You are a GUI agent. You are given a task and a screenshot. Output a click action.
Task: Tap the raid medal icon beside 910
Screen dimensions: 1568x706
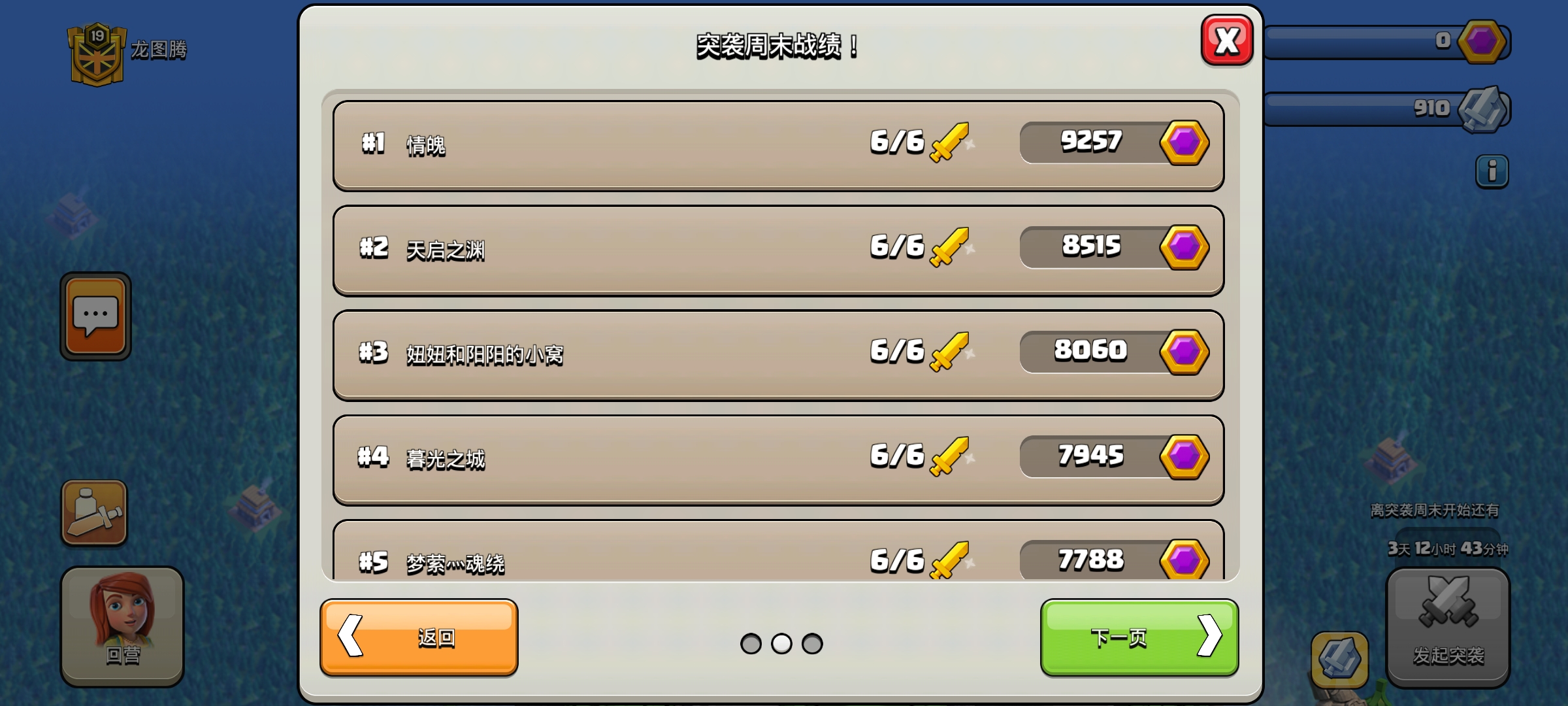click(x=1482, y=109)
